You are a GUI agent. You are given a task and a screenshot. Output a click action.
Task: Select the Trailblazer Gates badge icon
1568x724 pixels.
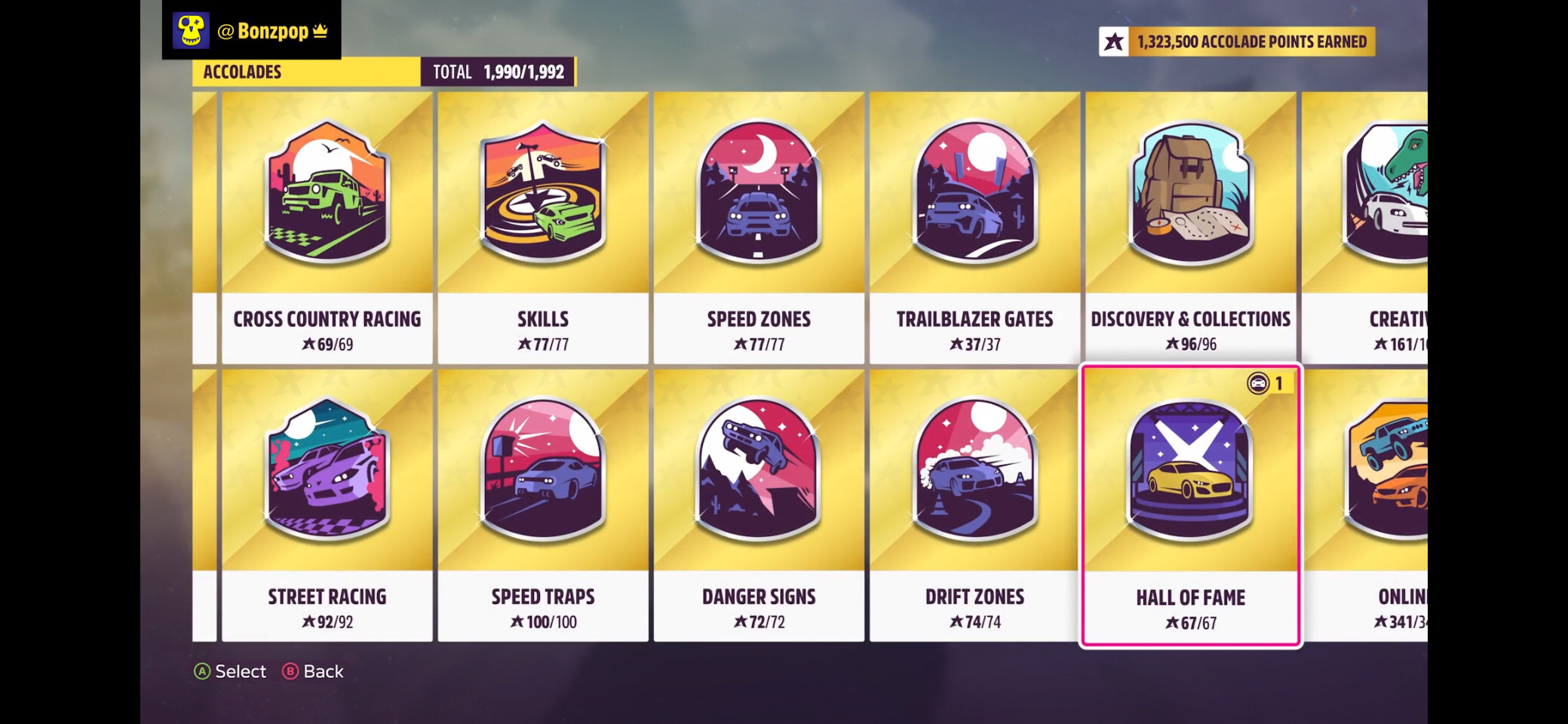(x=974, y=192)
